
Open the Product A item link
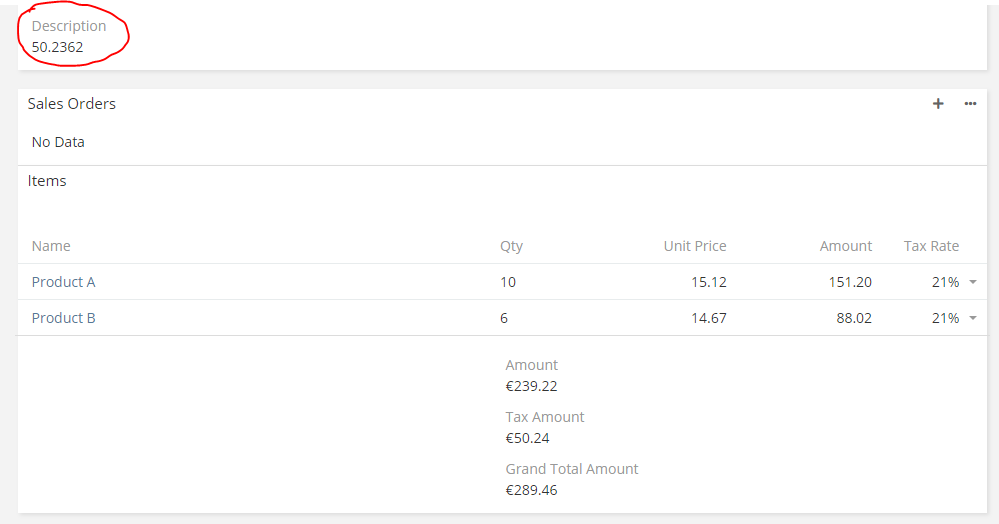(x=63, y=282)
